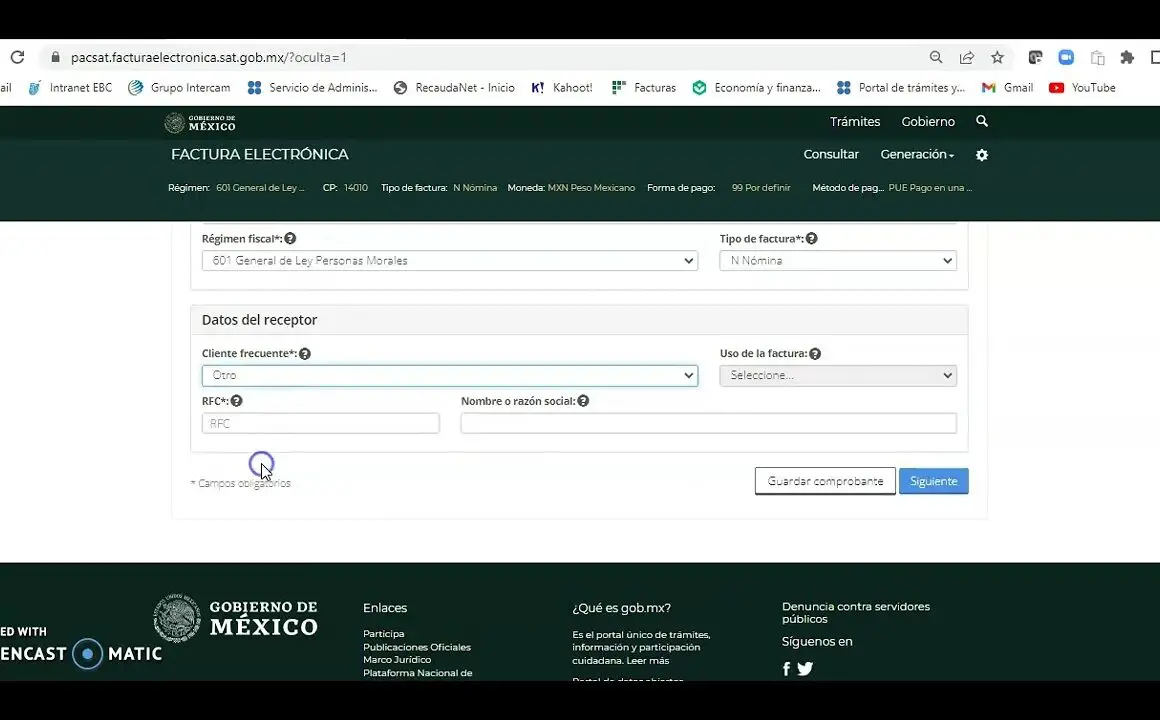Open the Zoom extension icon
This screenshot has height=720, width=1160.
click(1066, 57)
